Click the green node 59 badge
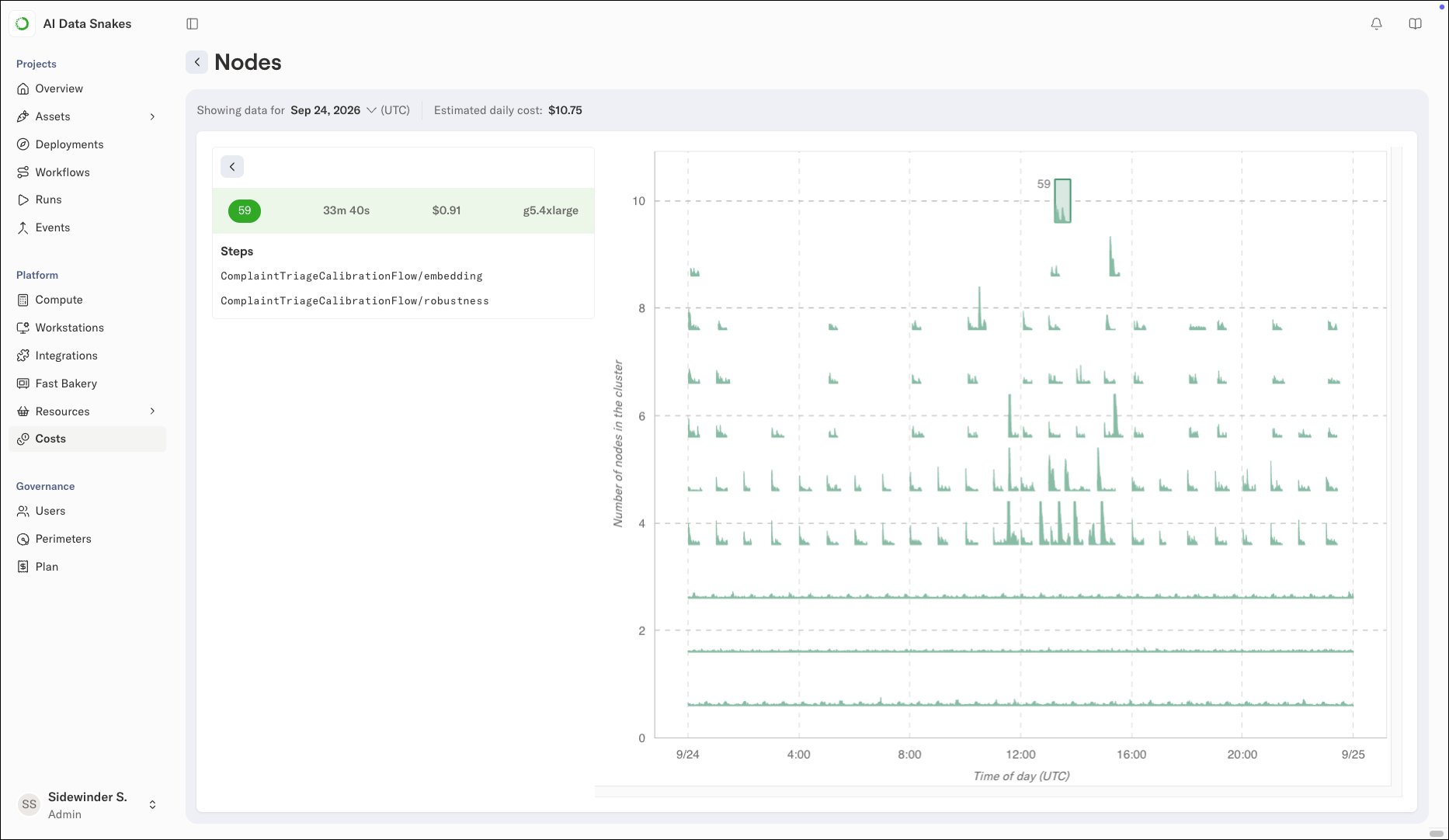The width and height of the screenshot is (1449, 840). [245, 210]
